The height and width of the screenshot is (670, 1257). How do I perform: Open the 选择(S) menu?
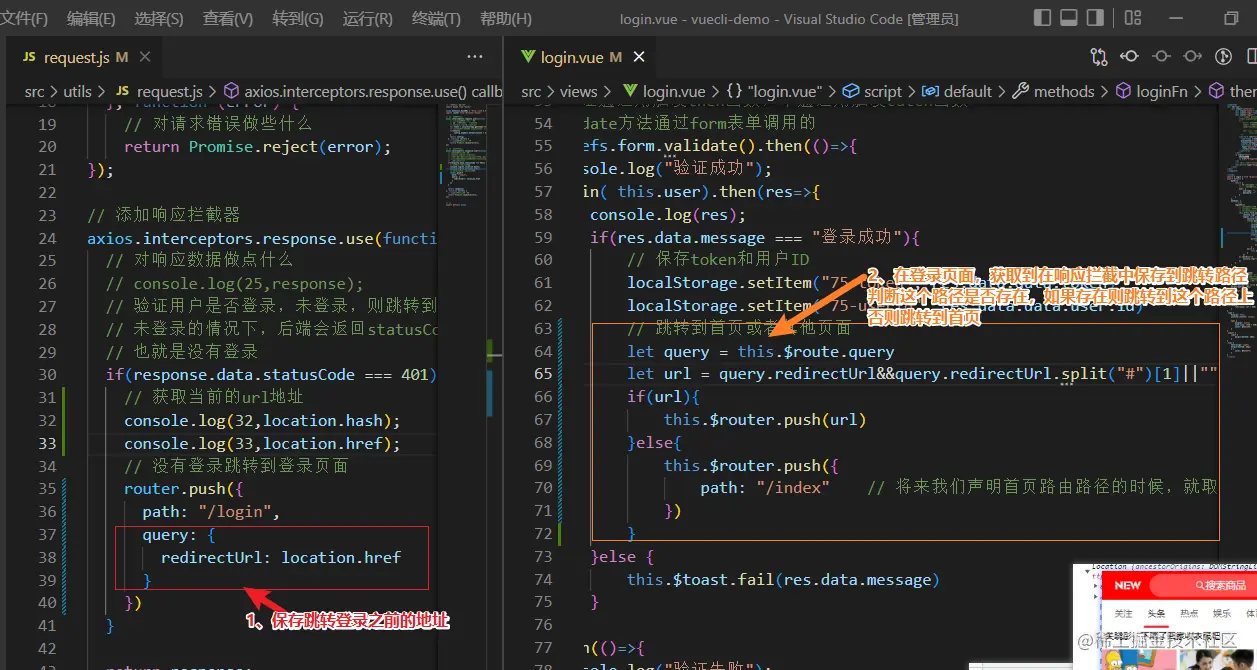(x=159, y=19)
